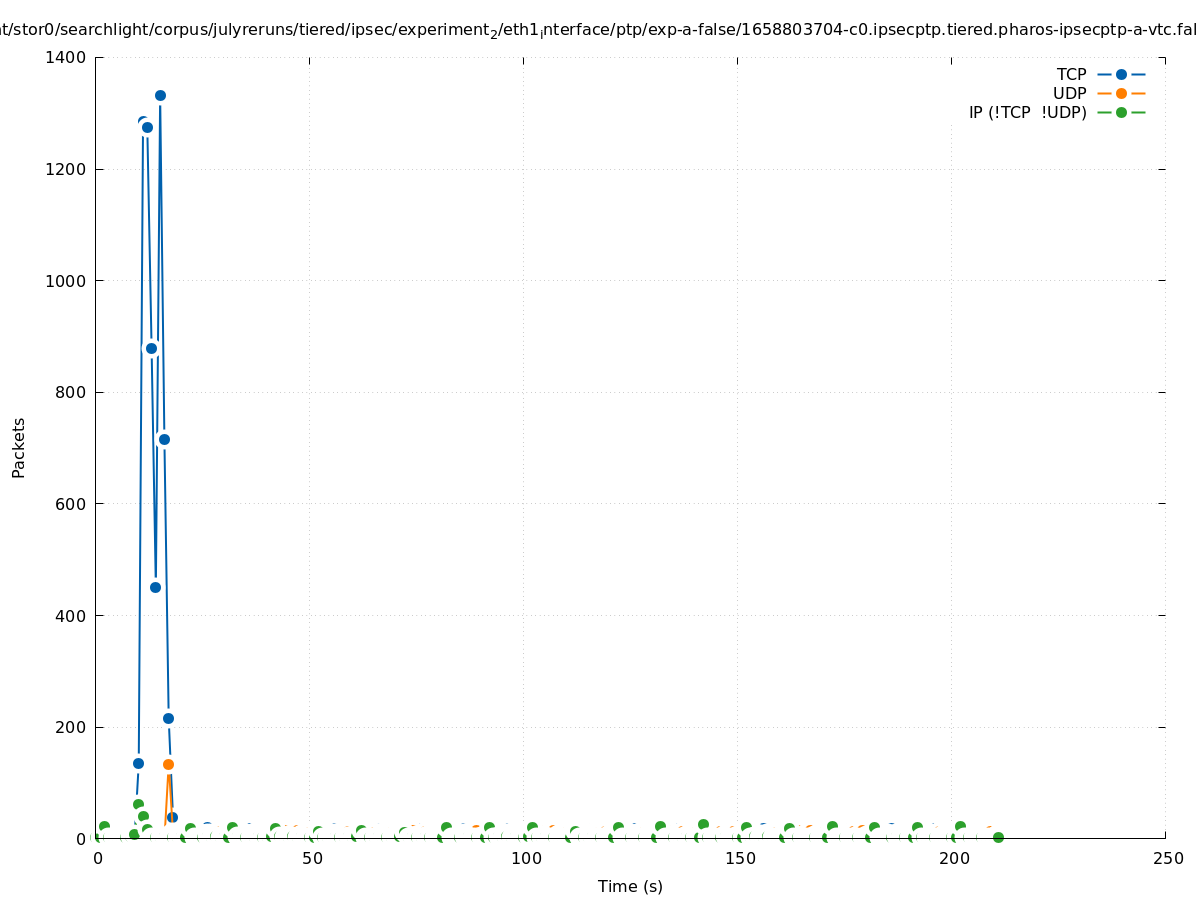Viewport: 1197px width, 900px height.
Task: Select the UDP legend label
Action: click(x=1069, y=93)
